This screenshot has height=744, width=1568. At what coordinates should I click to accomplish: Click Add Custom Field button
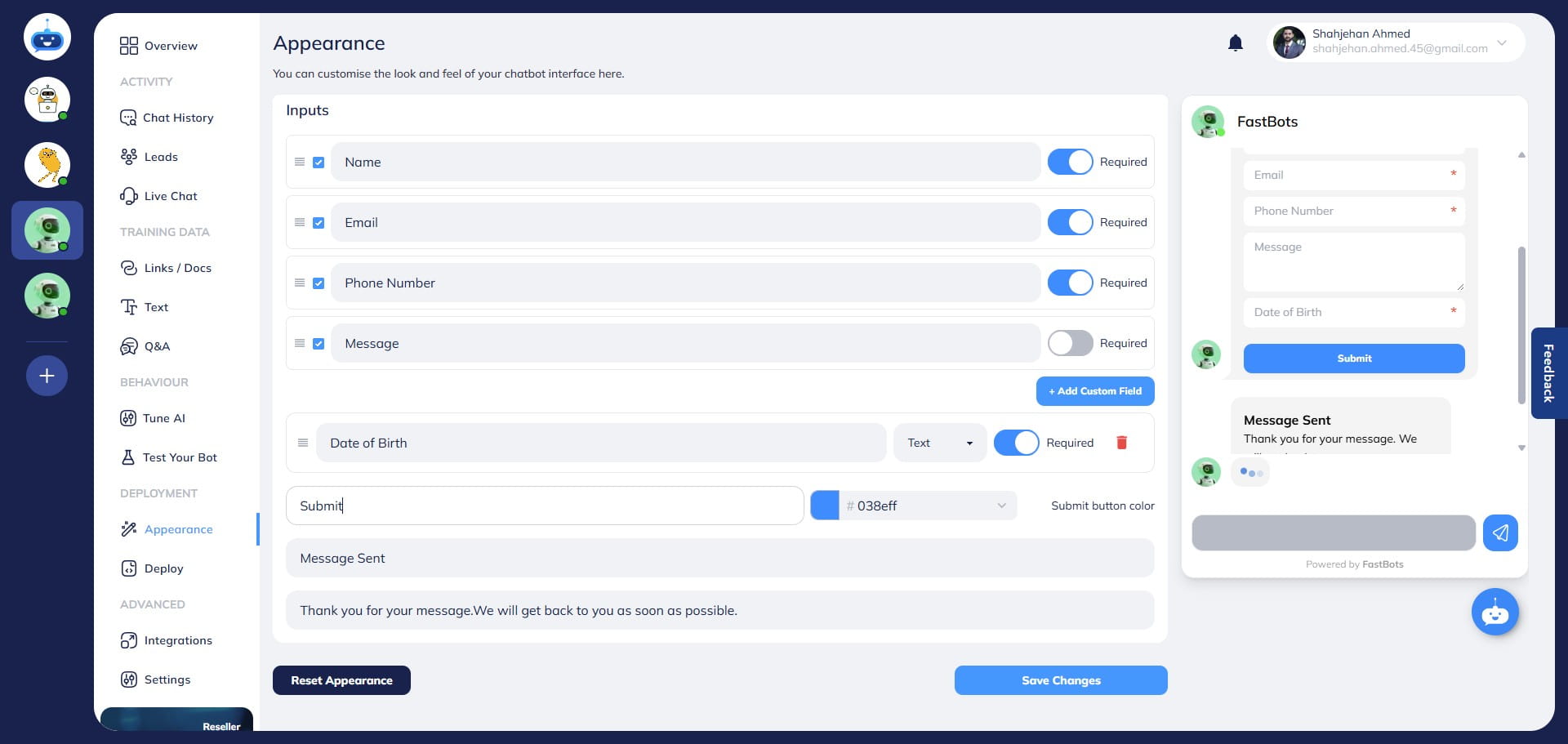point(1094,391)
